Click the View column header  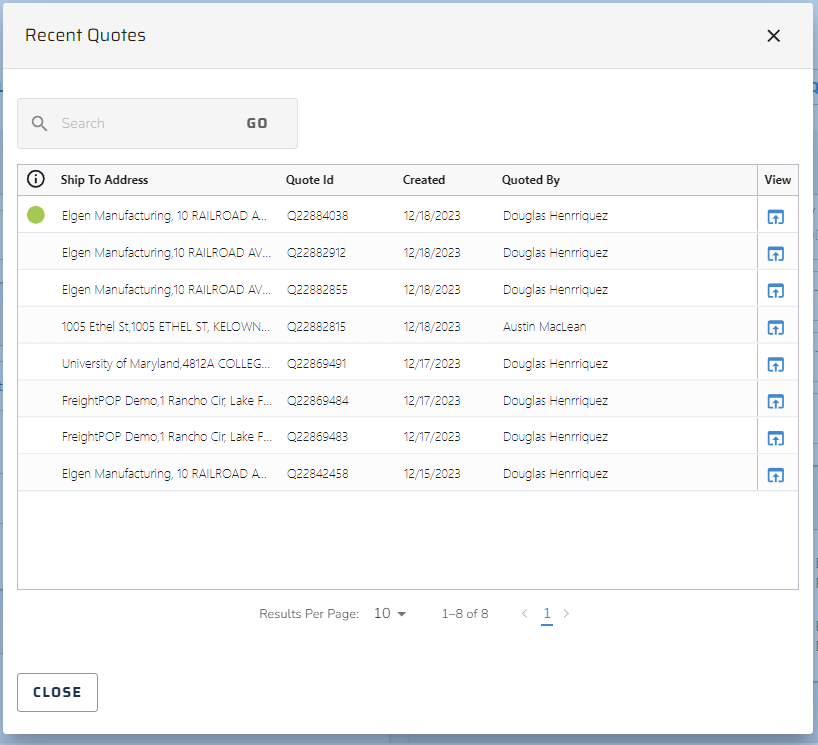tap(777, 180)
